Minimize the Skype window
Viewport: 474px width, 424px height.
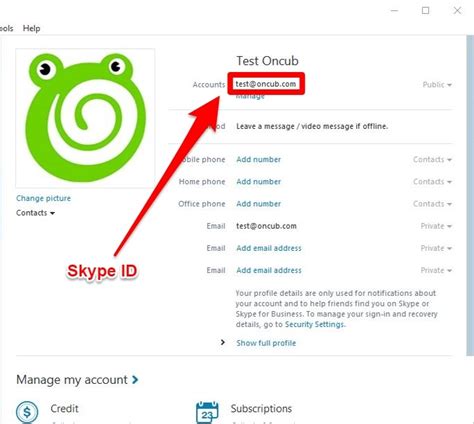point(394,11)
